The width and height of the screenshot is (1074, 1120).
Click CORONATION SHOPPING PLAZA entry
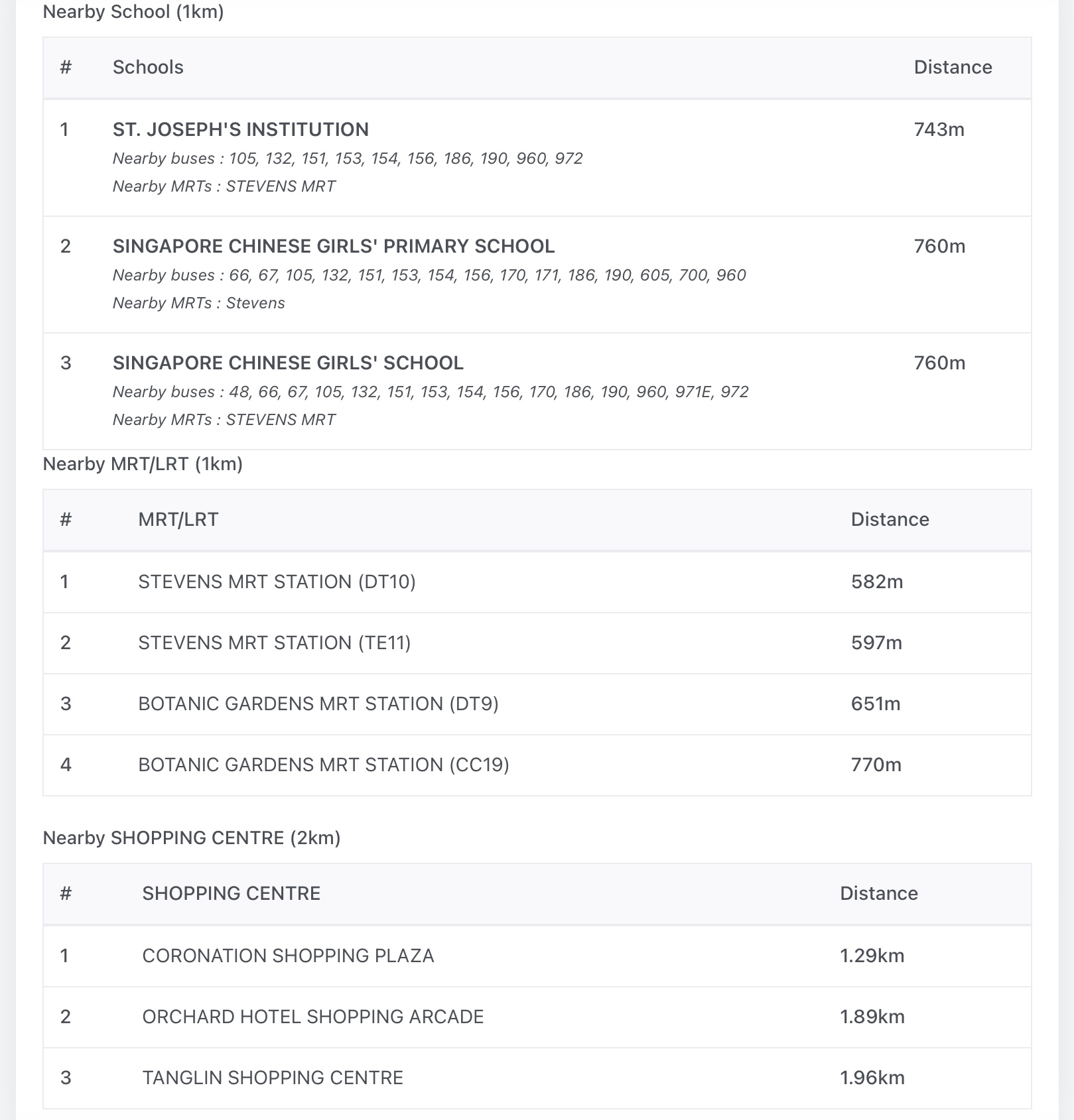pyautogui.click(x=288, y=956)
